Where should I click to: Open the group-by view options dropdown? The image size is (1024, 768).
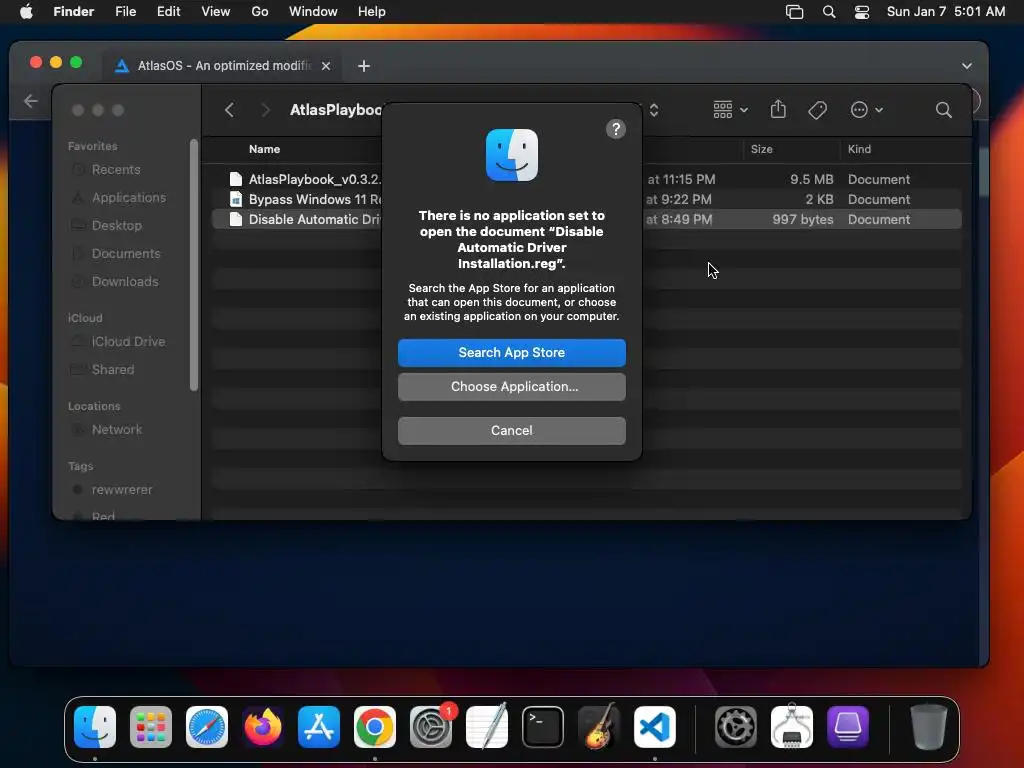pyautogui.click(x=730, y=110)
